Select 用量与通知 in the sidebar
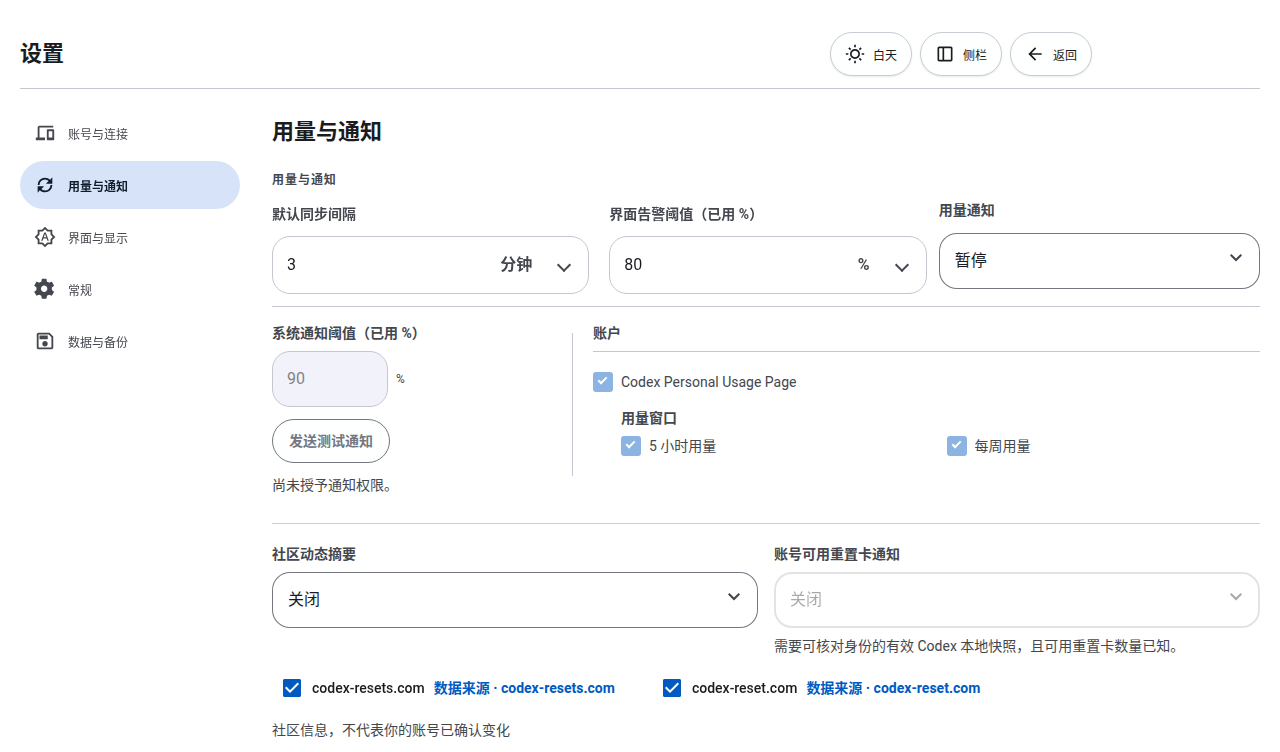Image resolution: width=1280 pixels, height=752 pixels. click(130, 185)
